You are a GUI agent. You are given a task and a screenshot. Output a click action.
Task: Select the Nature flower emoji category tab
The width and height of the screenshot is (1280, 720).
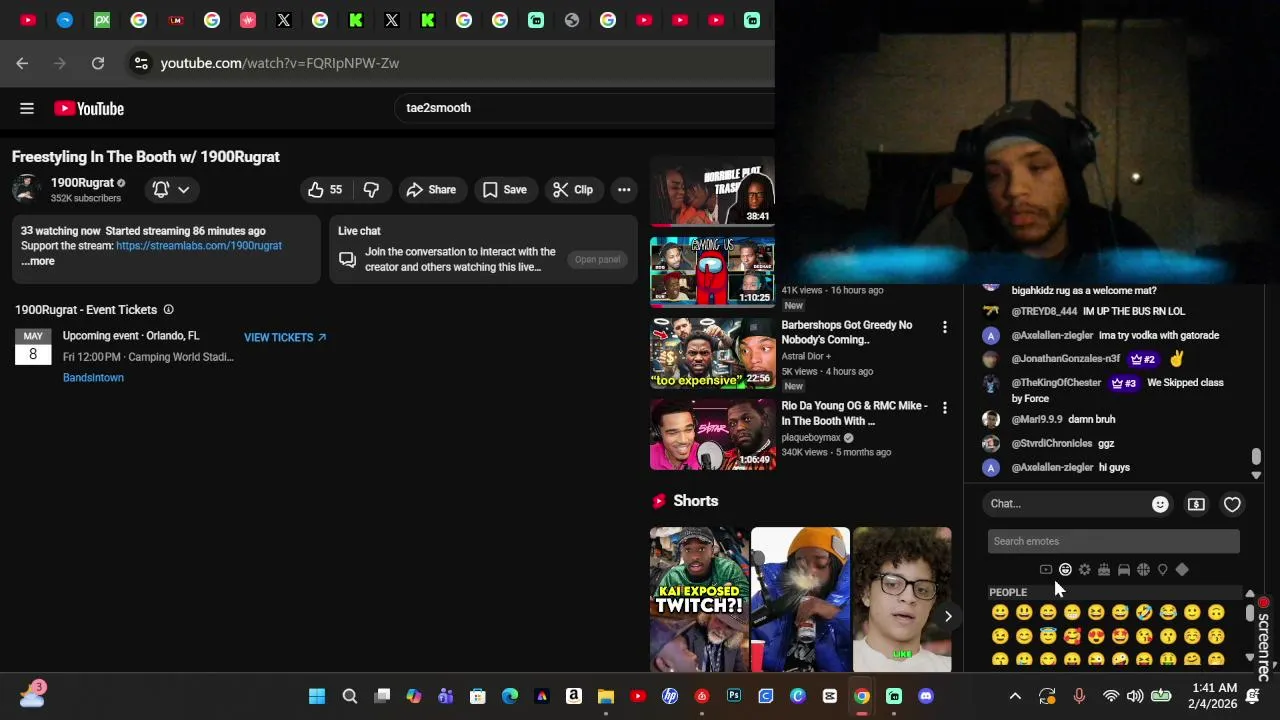click(x=1085, y=570)
